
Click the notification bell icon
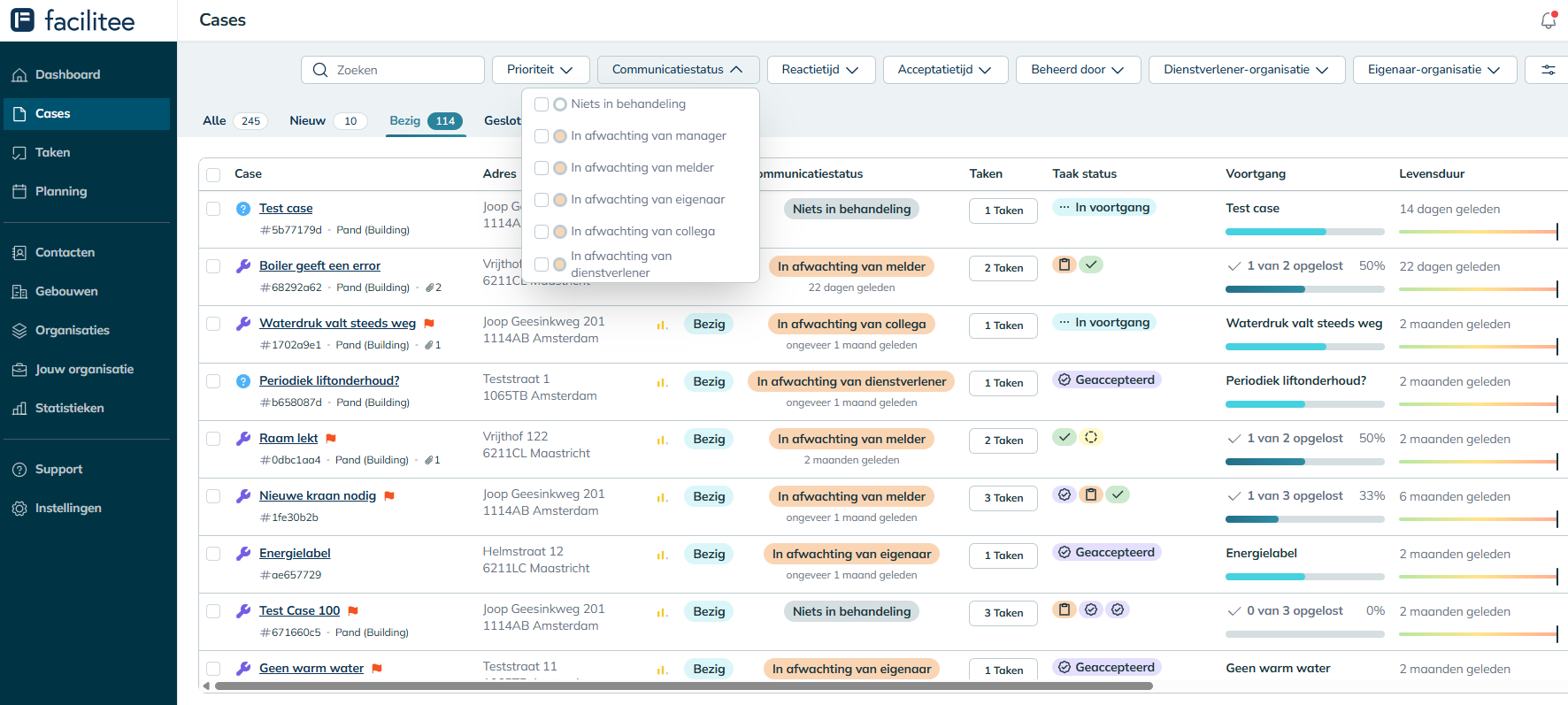[x=1548, y=20]
